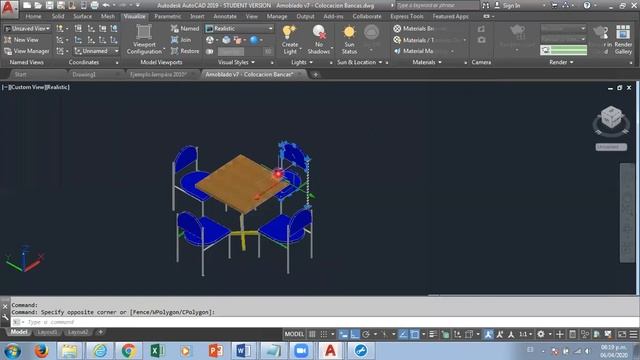The width and height of the screenshot is (640, 360).
Task: Click the Open file icon in Quick Access
Action: (x=38, y=5)
